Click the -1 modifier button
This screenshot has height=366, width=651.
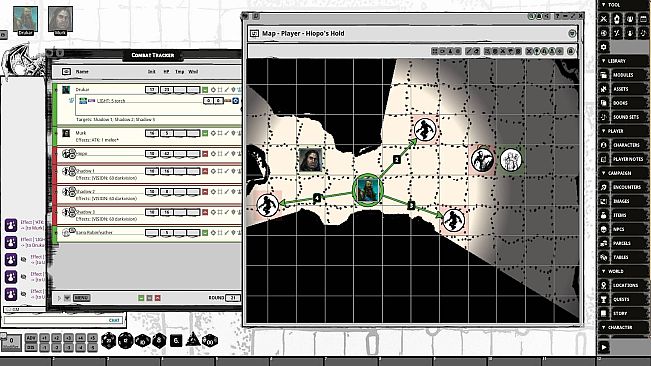[44, 347]
